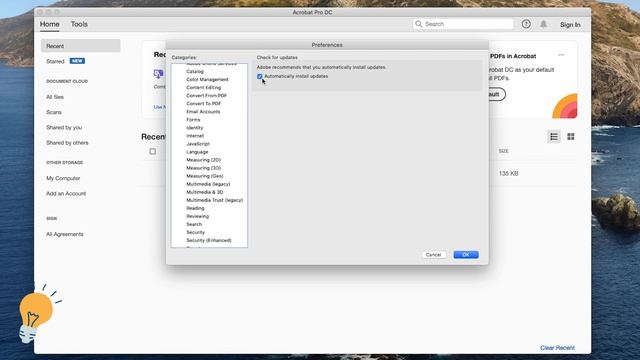Select Security (Enhanced) category

tap(209, 240)
